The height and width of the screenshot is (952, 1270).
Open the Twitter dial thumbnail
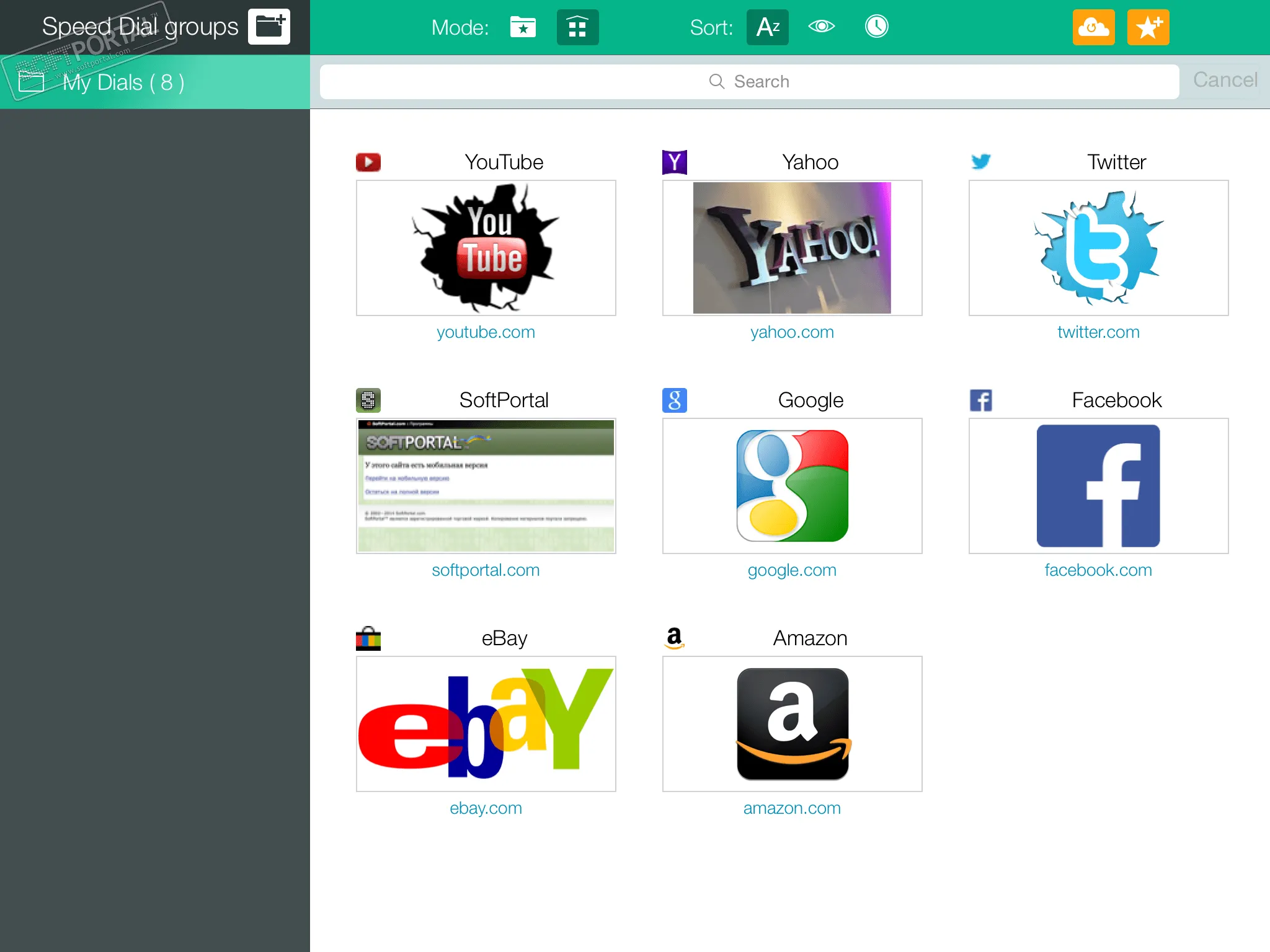coord(1099,248)
